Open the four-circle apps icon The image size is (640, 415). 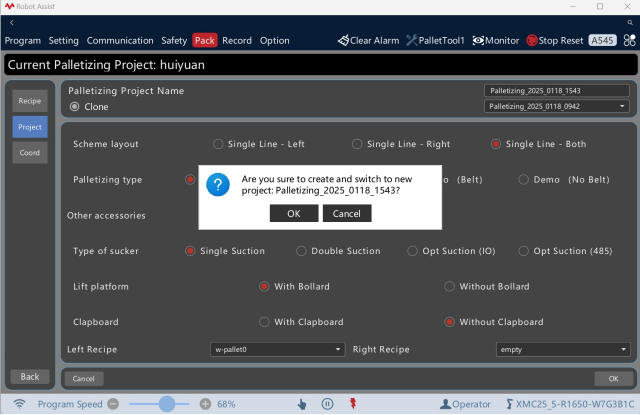click(629, 40)
